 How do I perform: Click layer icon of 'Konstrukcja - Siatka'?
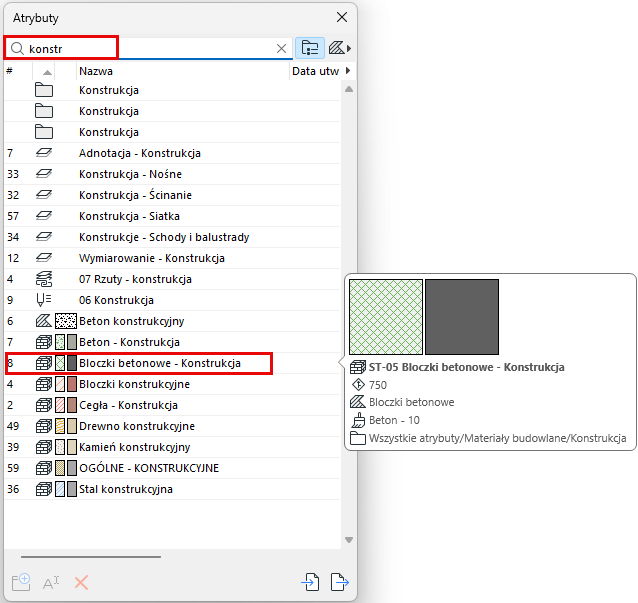coord(44,216)
